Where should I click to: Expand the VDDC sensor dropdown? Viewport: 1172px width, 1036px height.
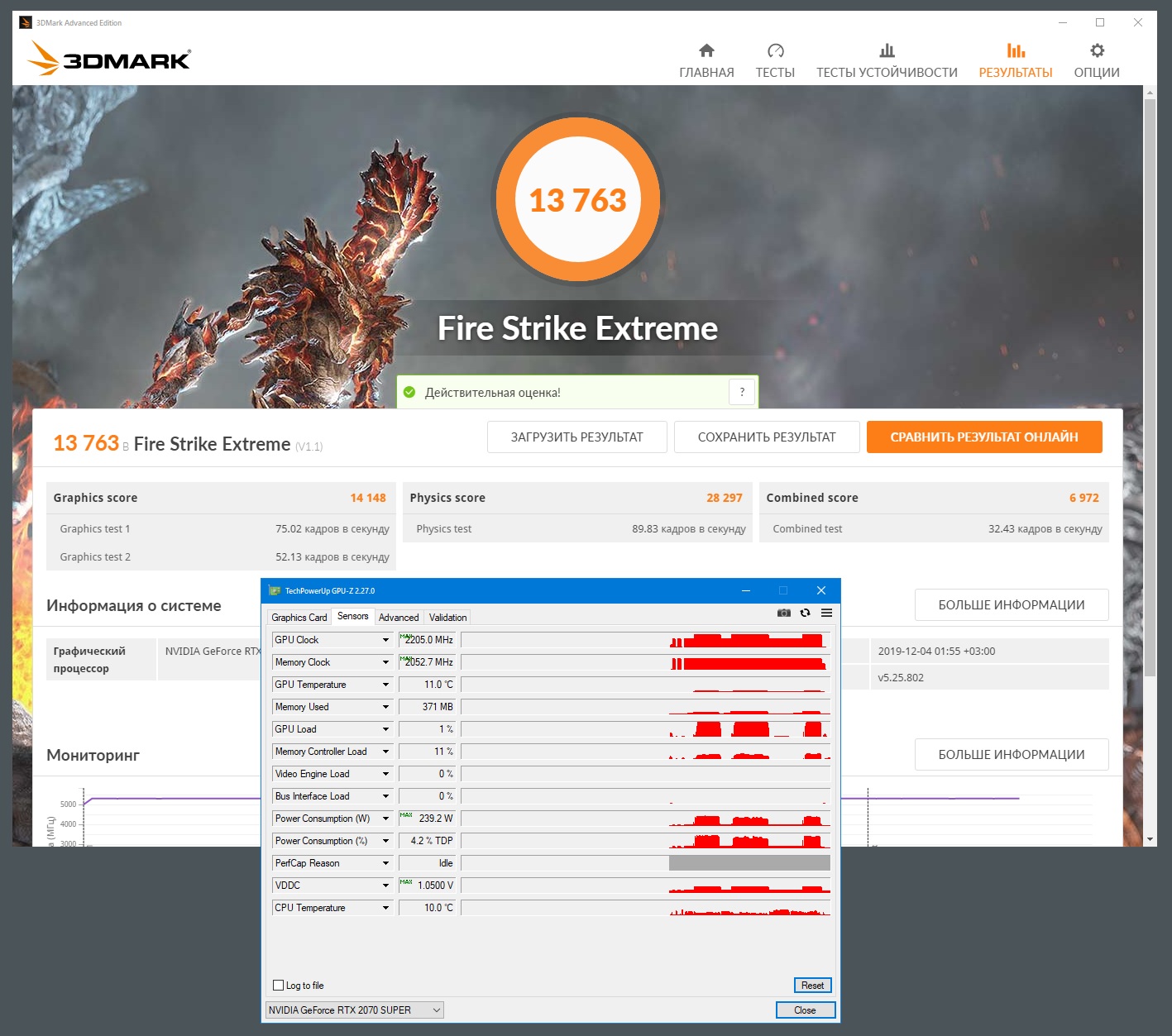[385, 886]
